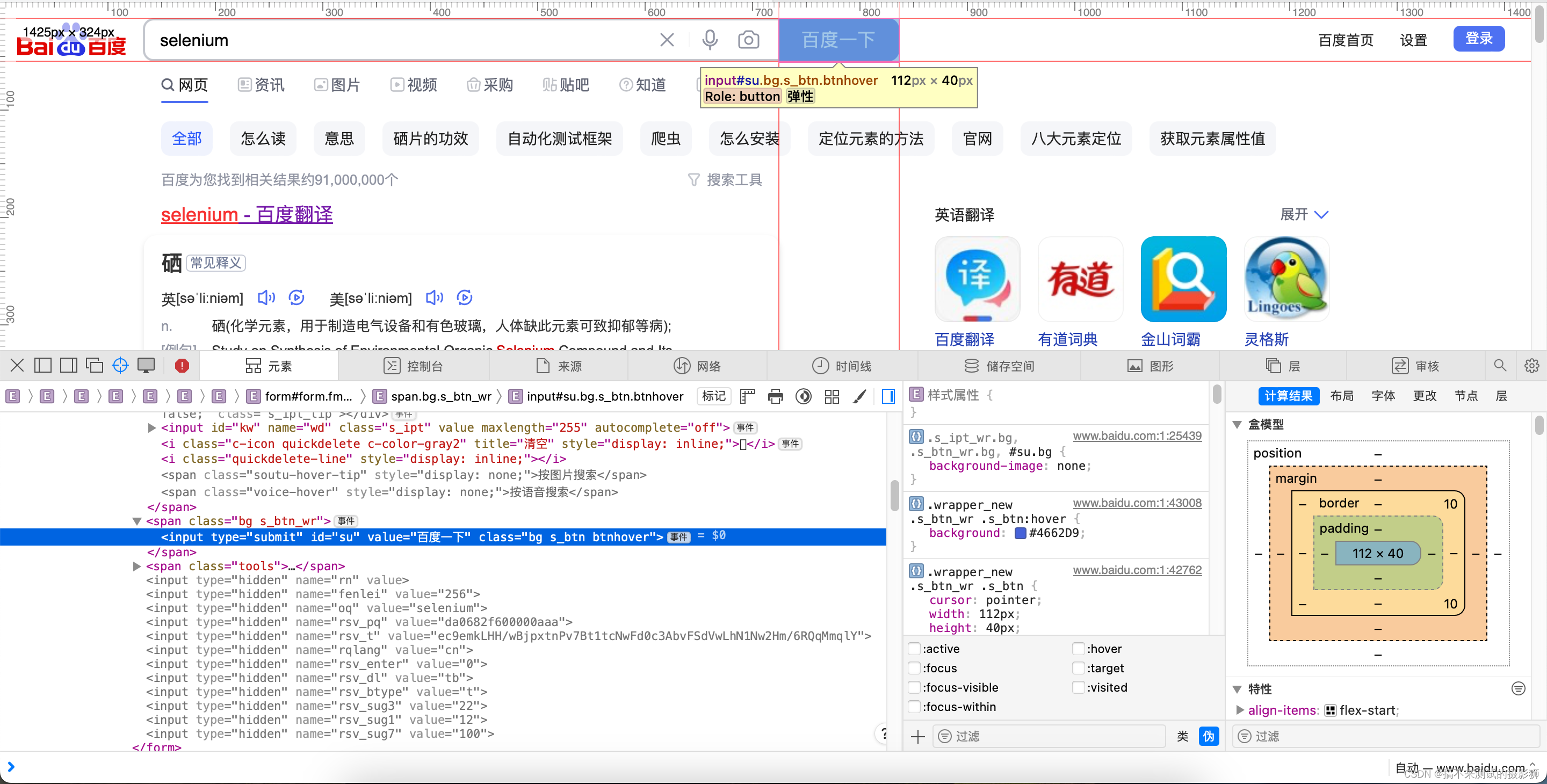Clear the selenium search text with the X
1547x784 pixels.
[x=667, y=40]
